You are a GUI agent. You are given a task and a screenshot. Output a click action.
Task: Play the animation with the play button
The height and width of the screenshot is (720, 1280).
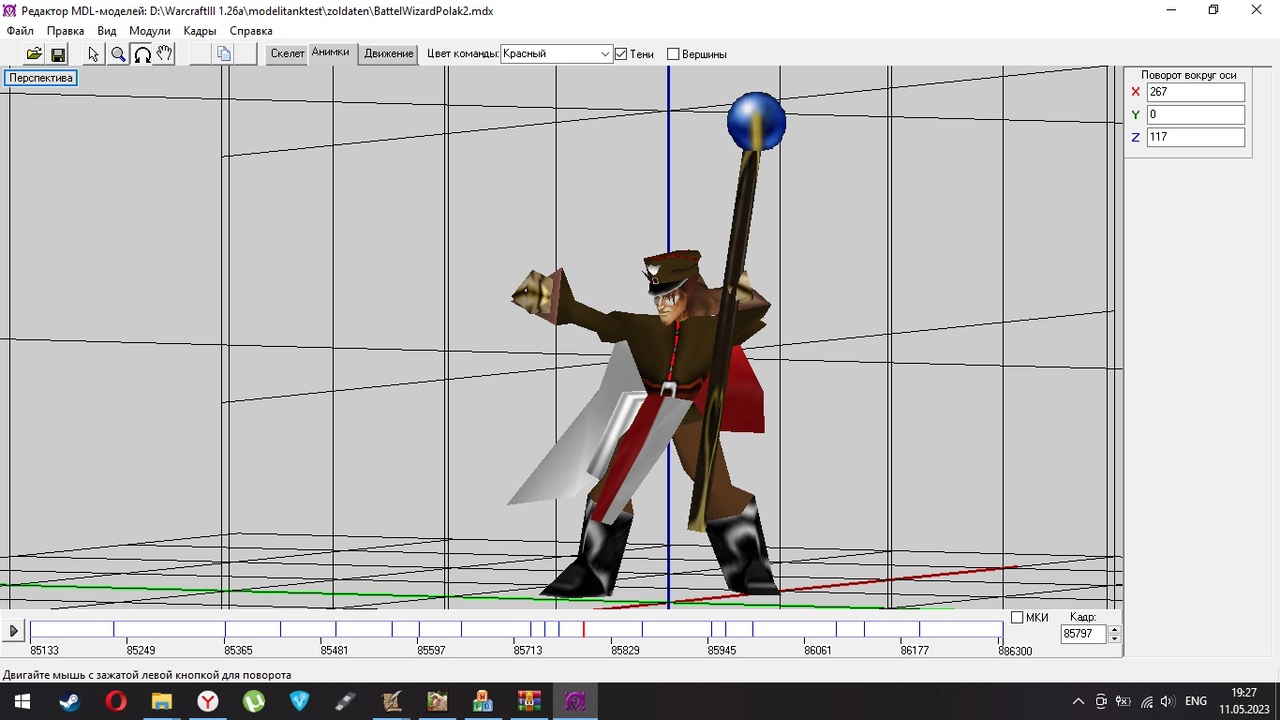13,631
